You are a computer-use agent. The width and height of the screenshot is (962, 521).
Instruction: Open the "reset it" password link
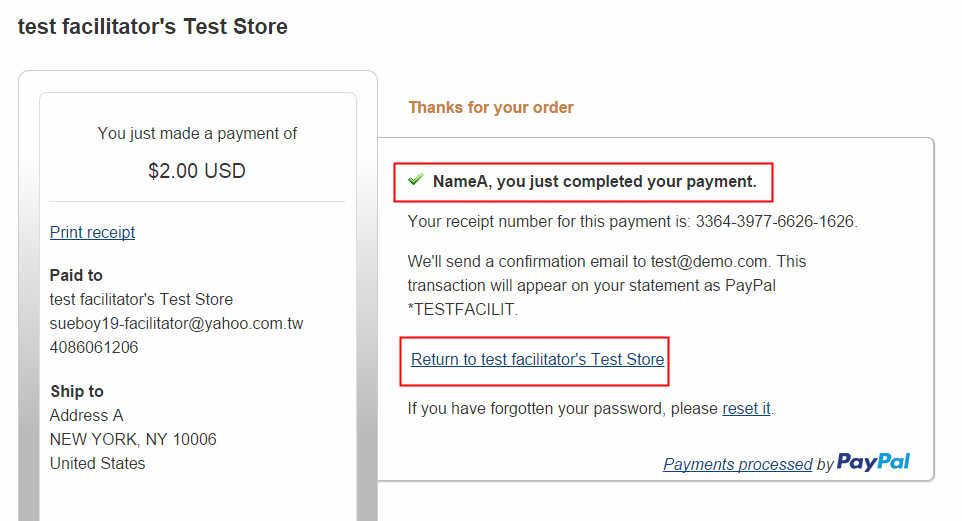(746, 408)
